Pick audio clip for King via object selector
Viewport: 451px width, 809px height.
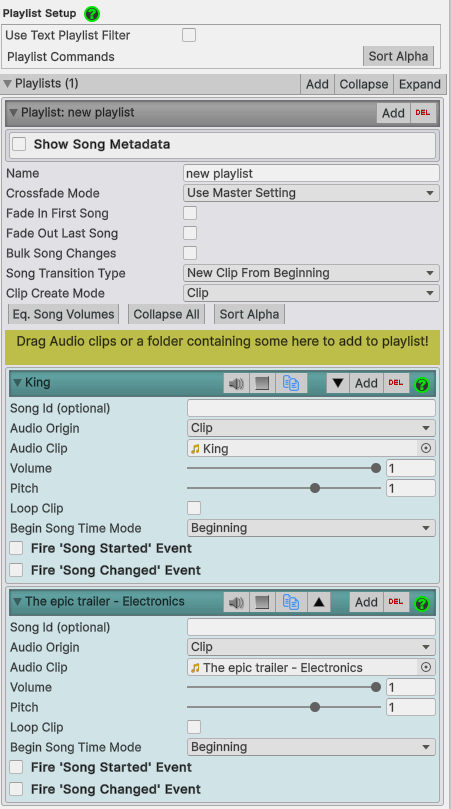pos(426,448)
